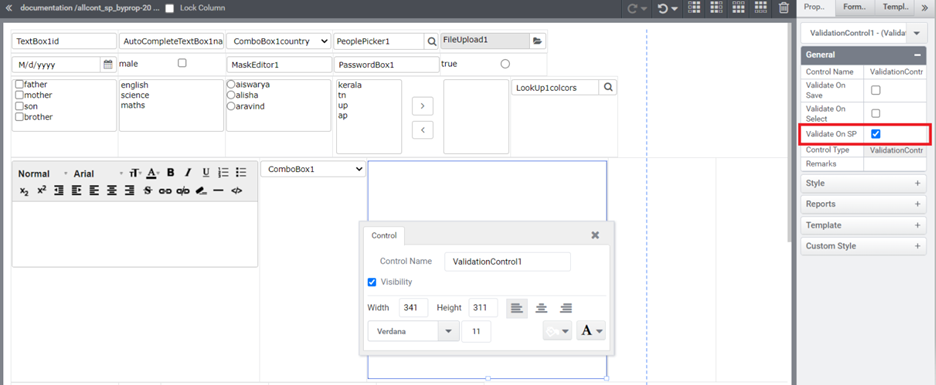Click the last grid layout icon before the trash
This screenshot has height=385, width=936.
[x=760, y=7]
